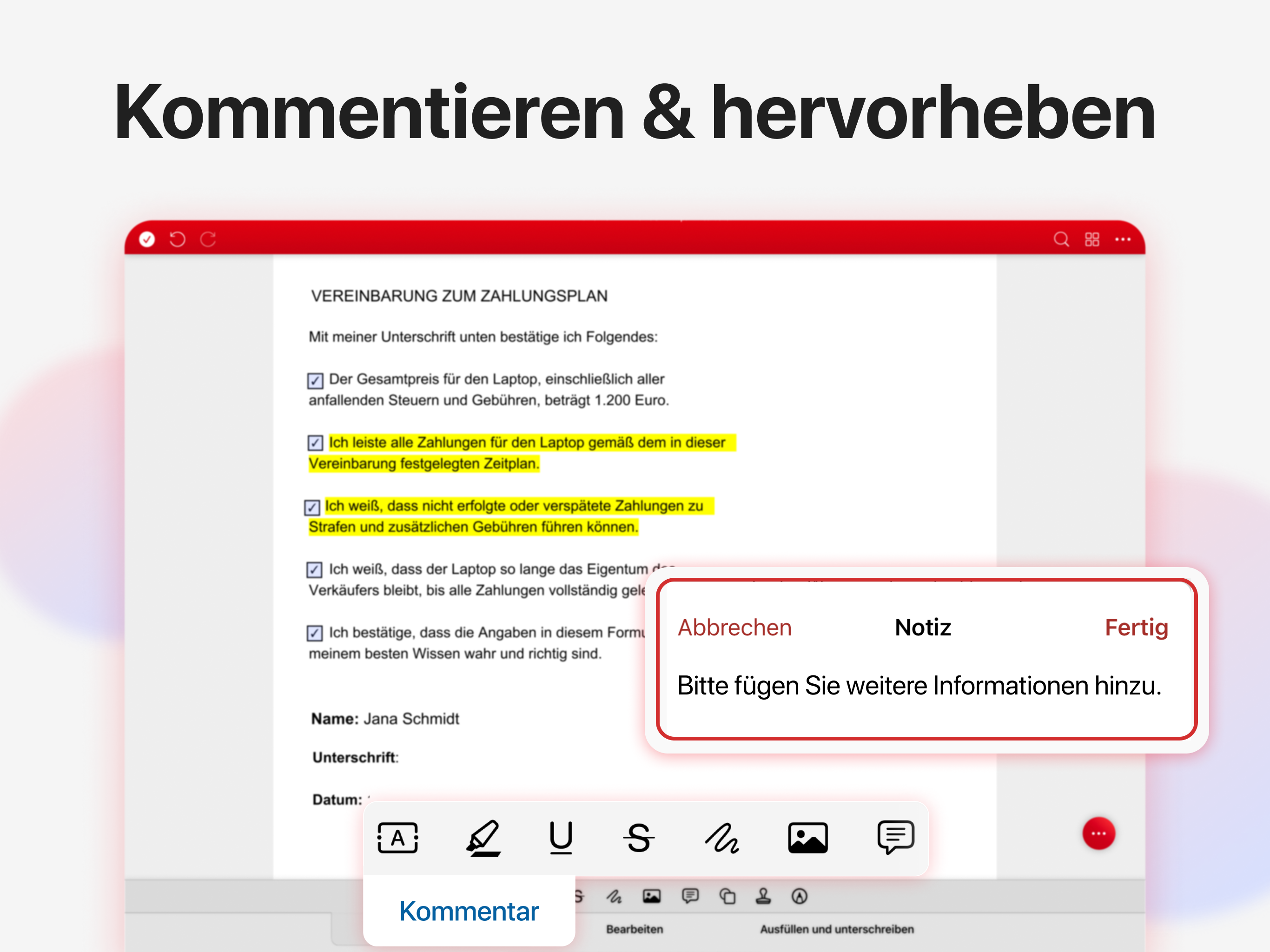The height and width of the screenshot is (952, 1270).
Task: Click the 'Datum:' label in the document
Action: pos(337,800)
